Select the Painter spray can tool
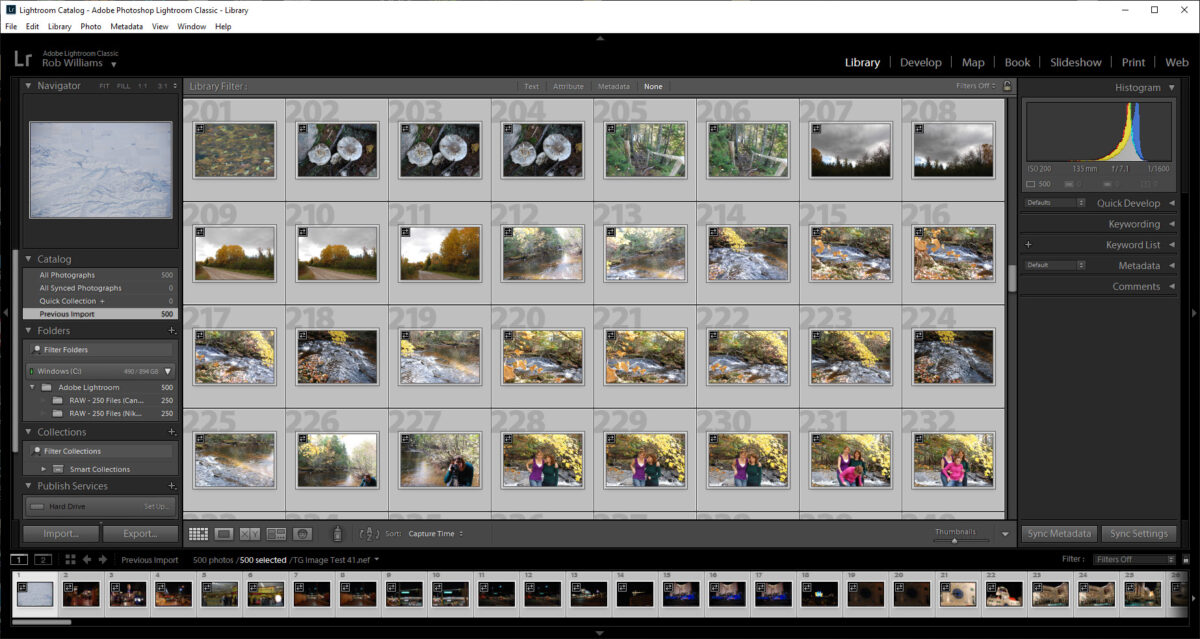 coord(337,534)
